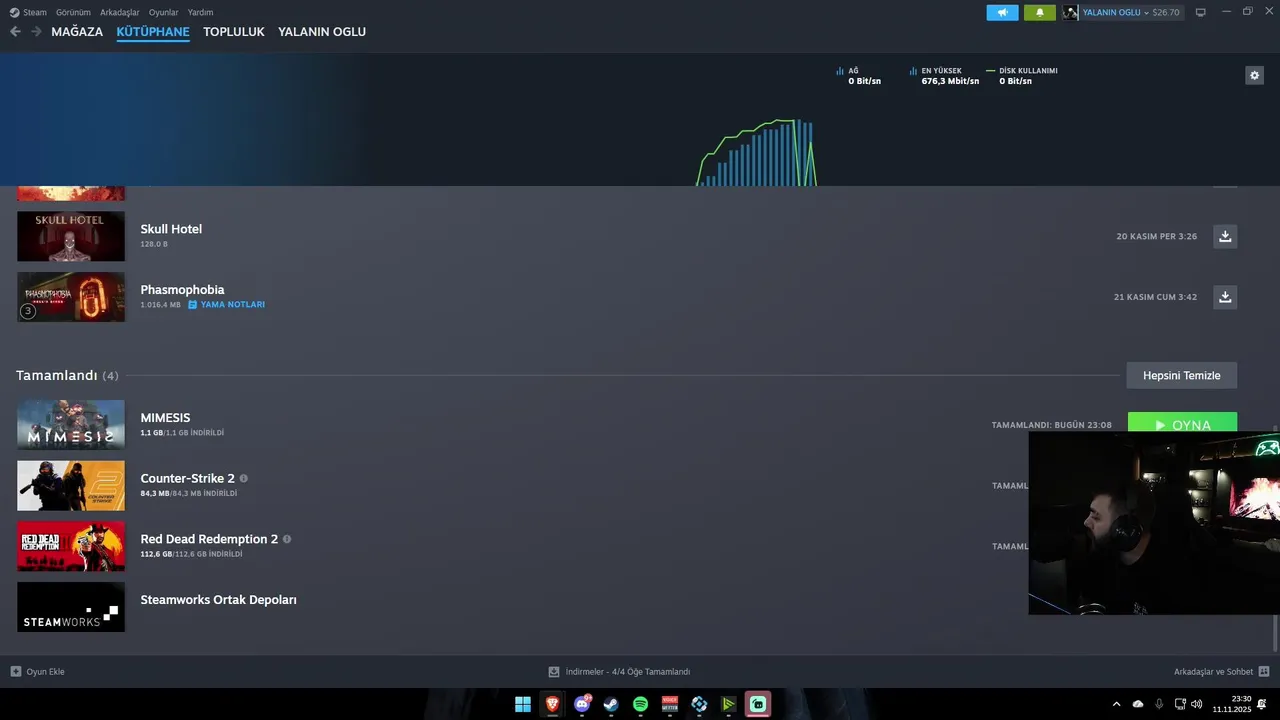
Task: Open the Oyunlar menu
Action: pyautogui.click(x=163, y=12)
